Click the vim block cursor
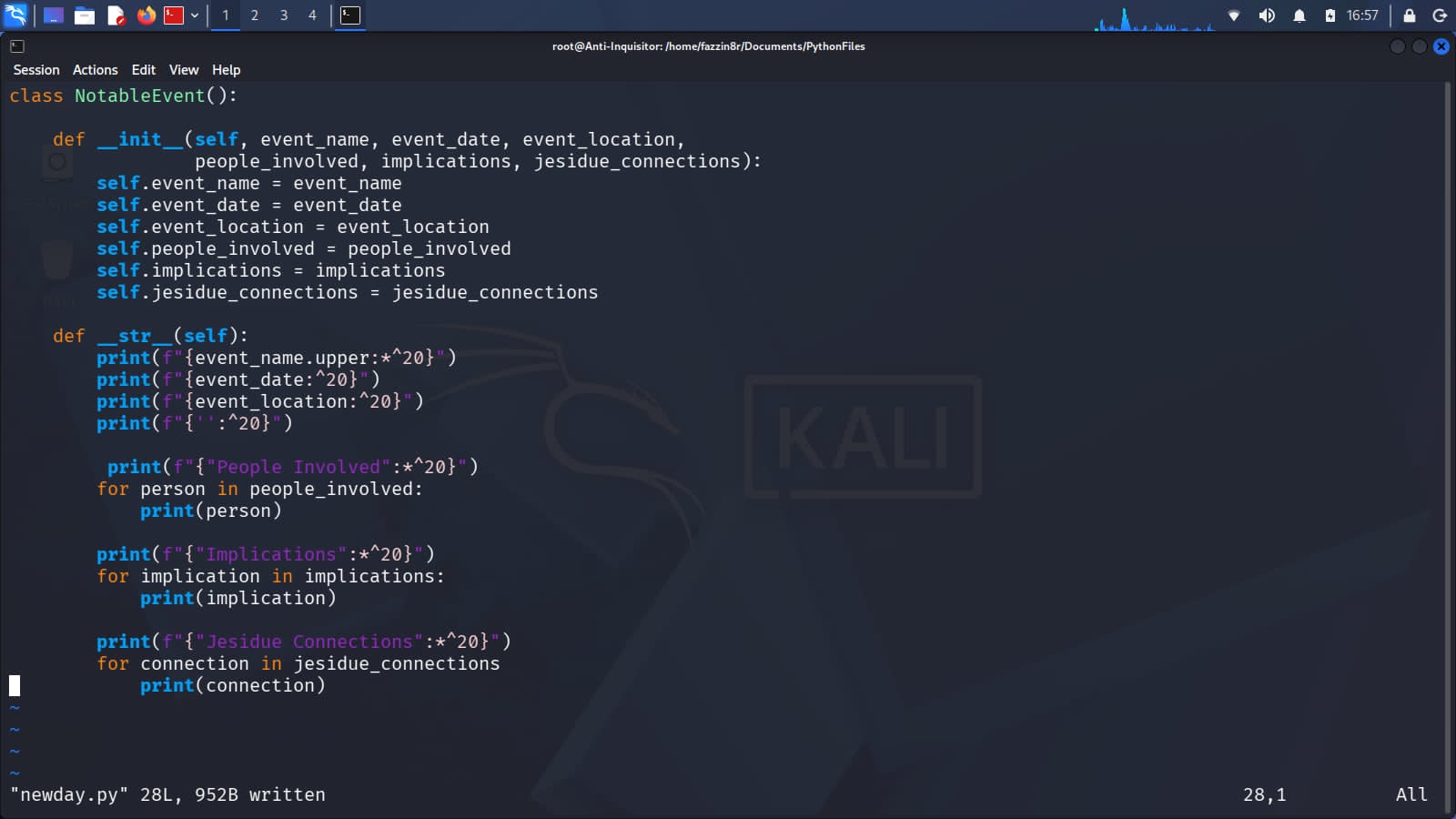This screenshot has height=819, width=1456. pyautogui.click(x=15, y=685)
